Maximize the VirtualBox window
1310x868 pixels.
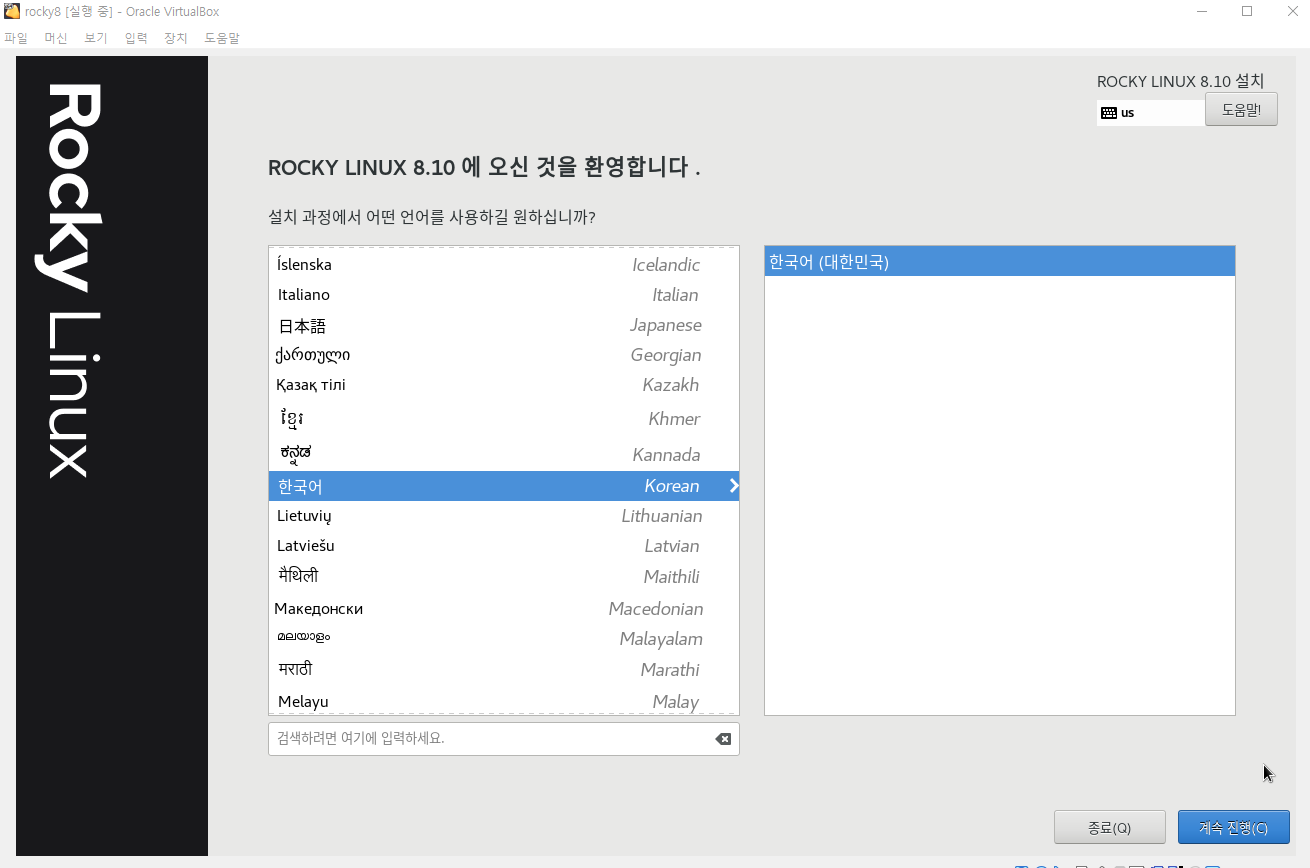coord(1247,11)
